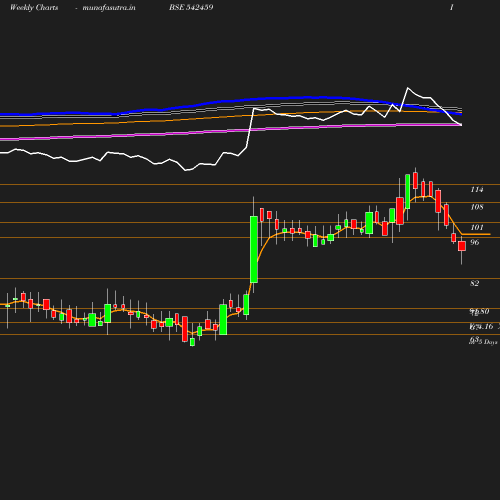This screenshot has height=500, width=500.
Task: Click the 82 price level label
Action: click(x=475, y=283)
